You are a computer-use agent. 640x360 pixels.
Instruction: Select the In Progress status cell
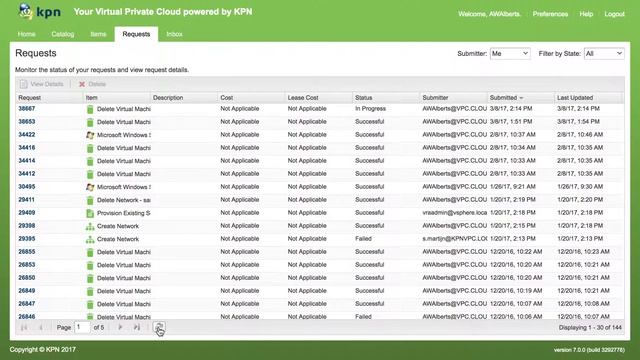(370, 109)
